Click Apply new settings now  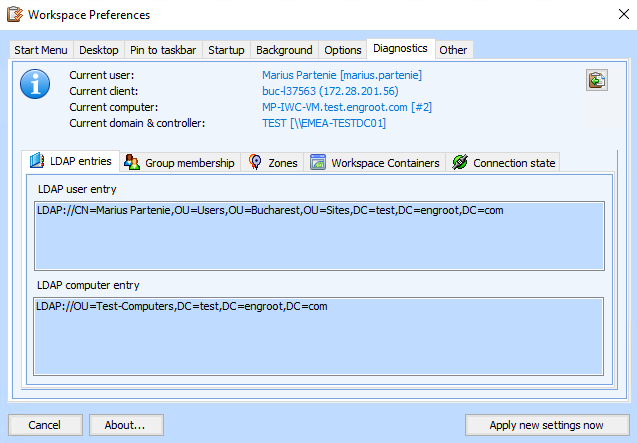[x=546, y=425]
